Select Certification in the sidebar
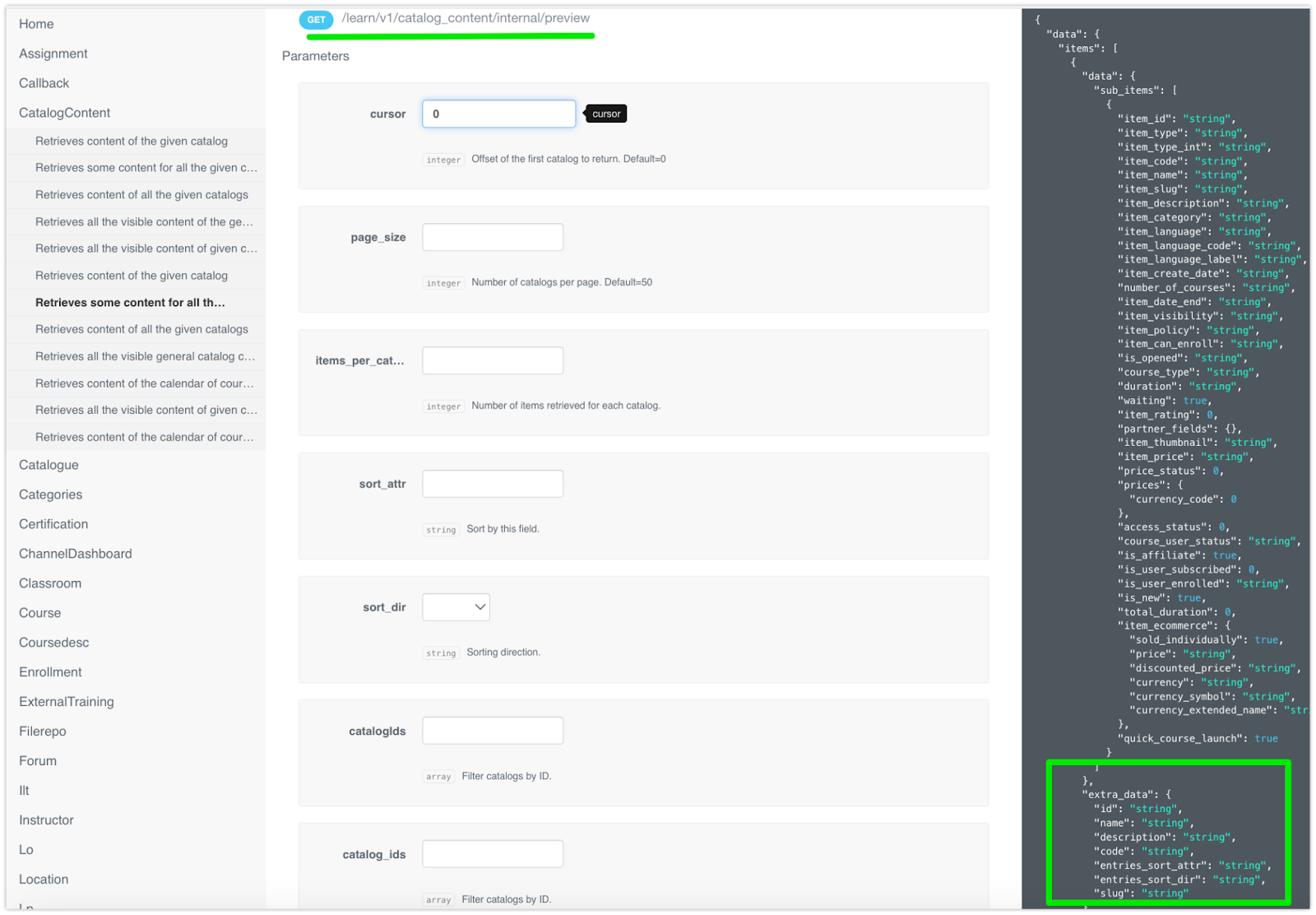Screen dimensions: 1316x915 tap(53, 523)
